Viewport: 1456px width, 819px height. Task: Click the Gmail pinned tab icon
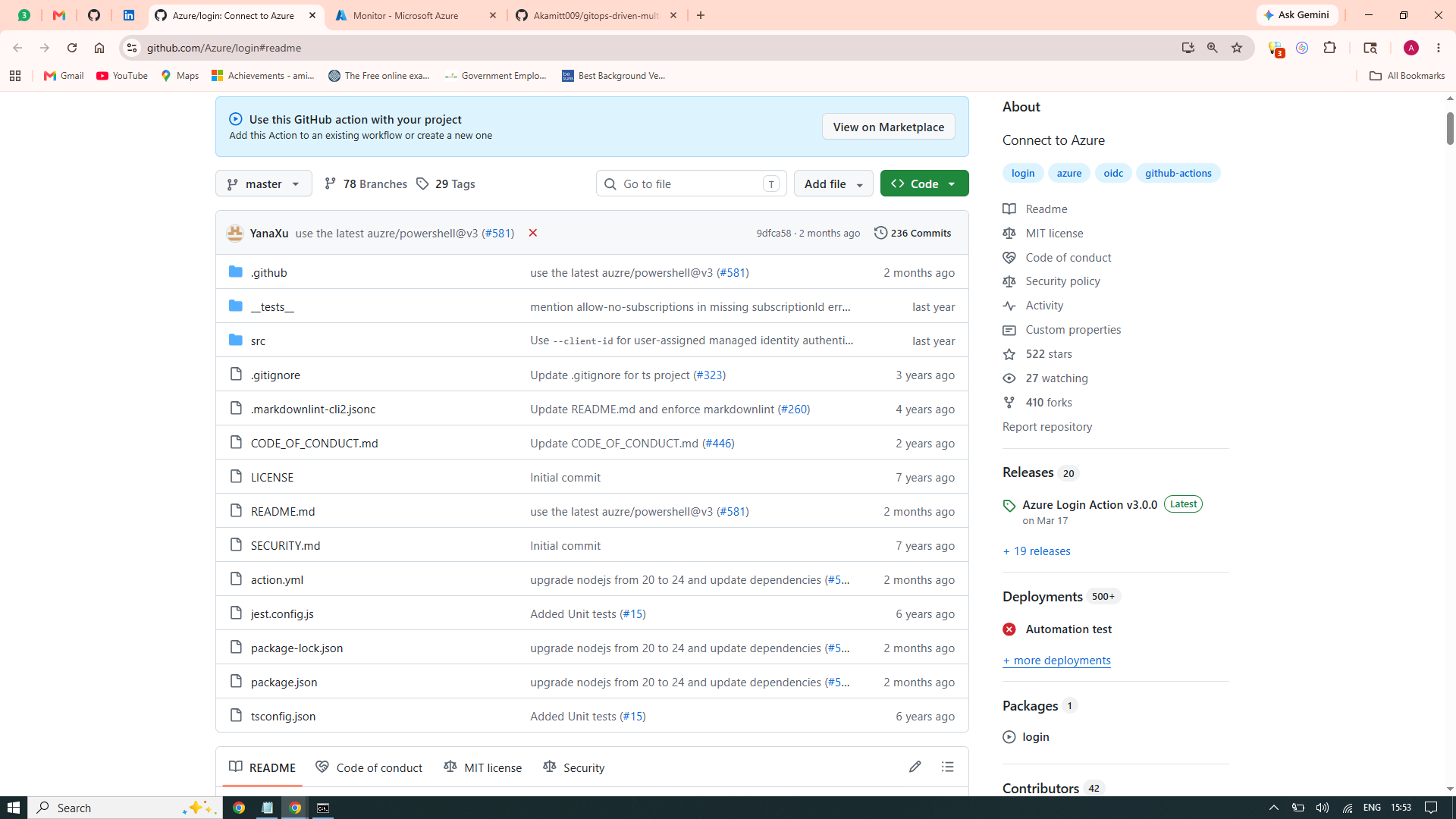[x=59, y=15]
